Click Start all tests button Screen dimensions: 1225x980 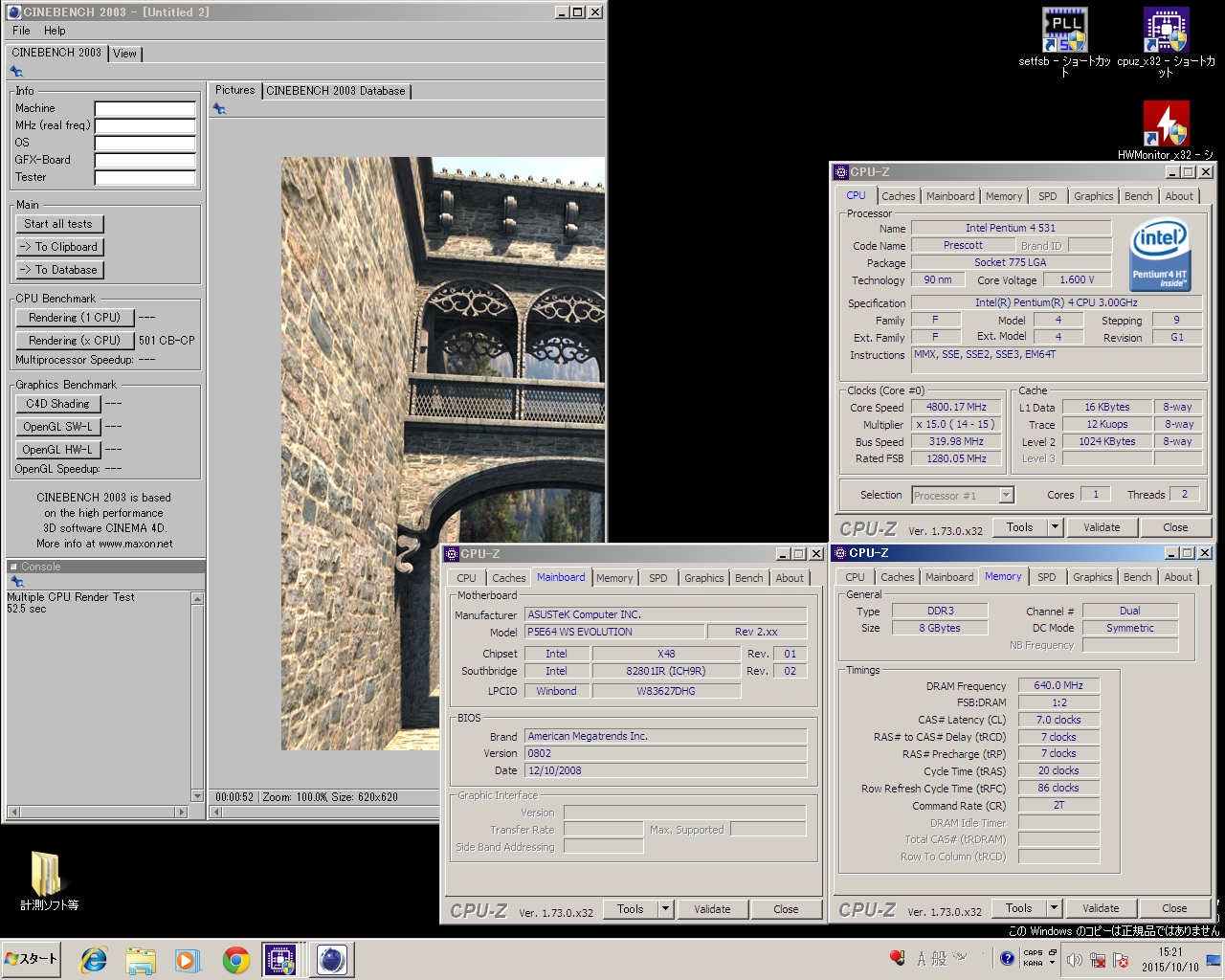point(58,224)
